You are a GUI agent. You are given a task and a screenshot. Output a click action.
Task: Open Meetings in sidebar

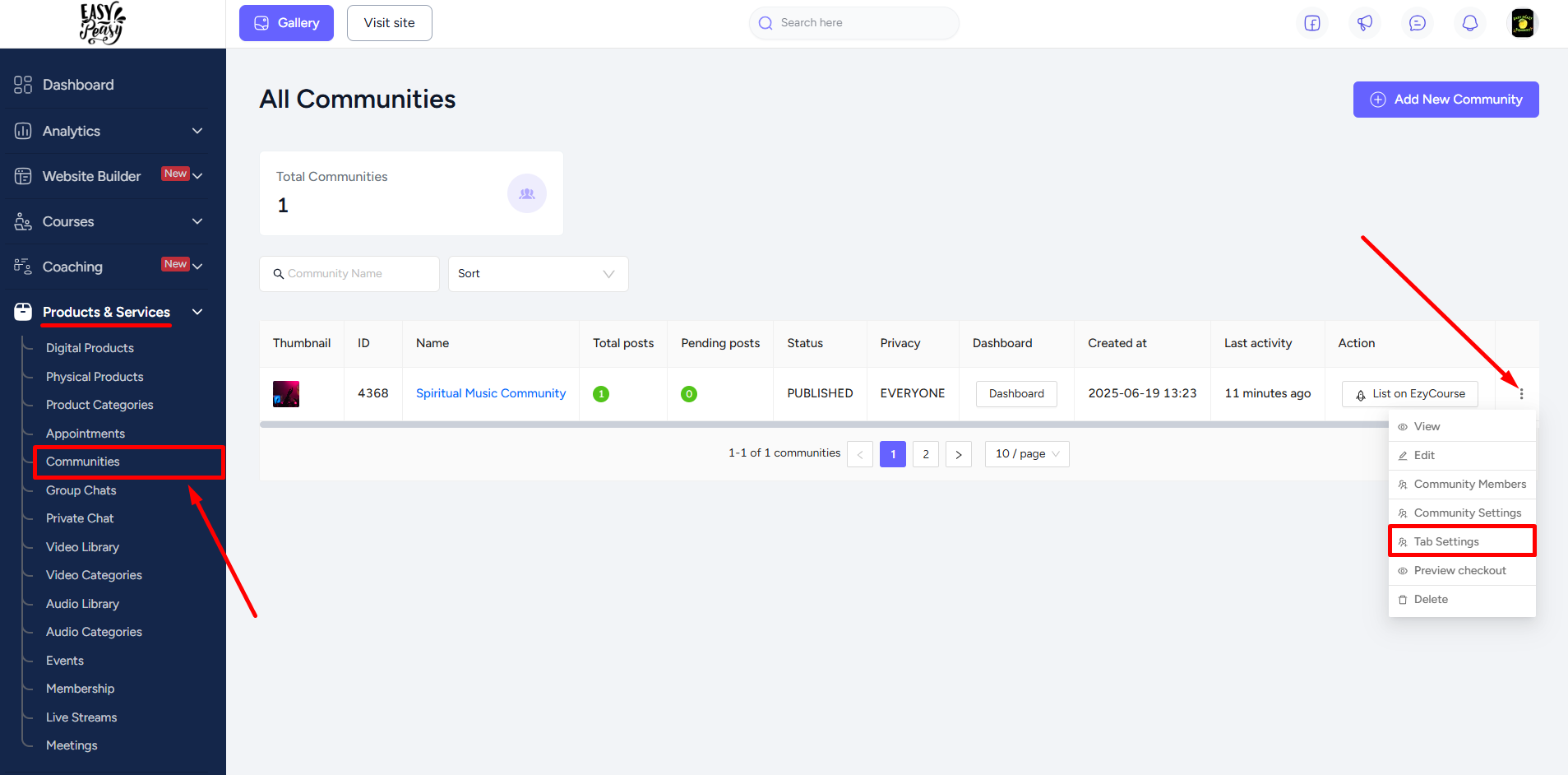[x=72, y=745]
